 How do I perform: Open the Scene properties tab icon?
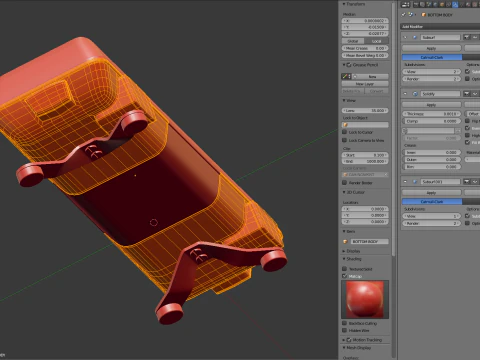(429, 5)
